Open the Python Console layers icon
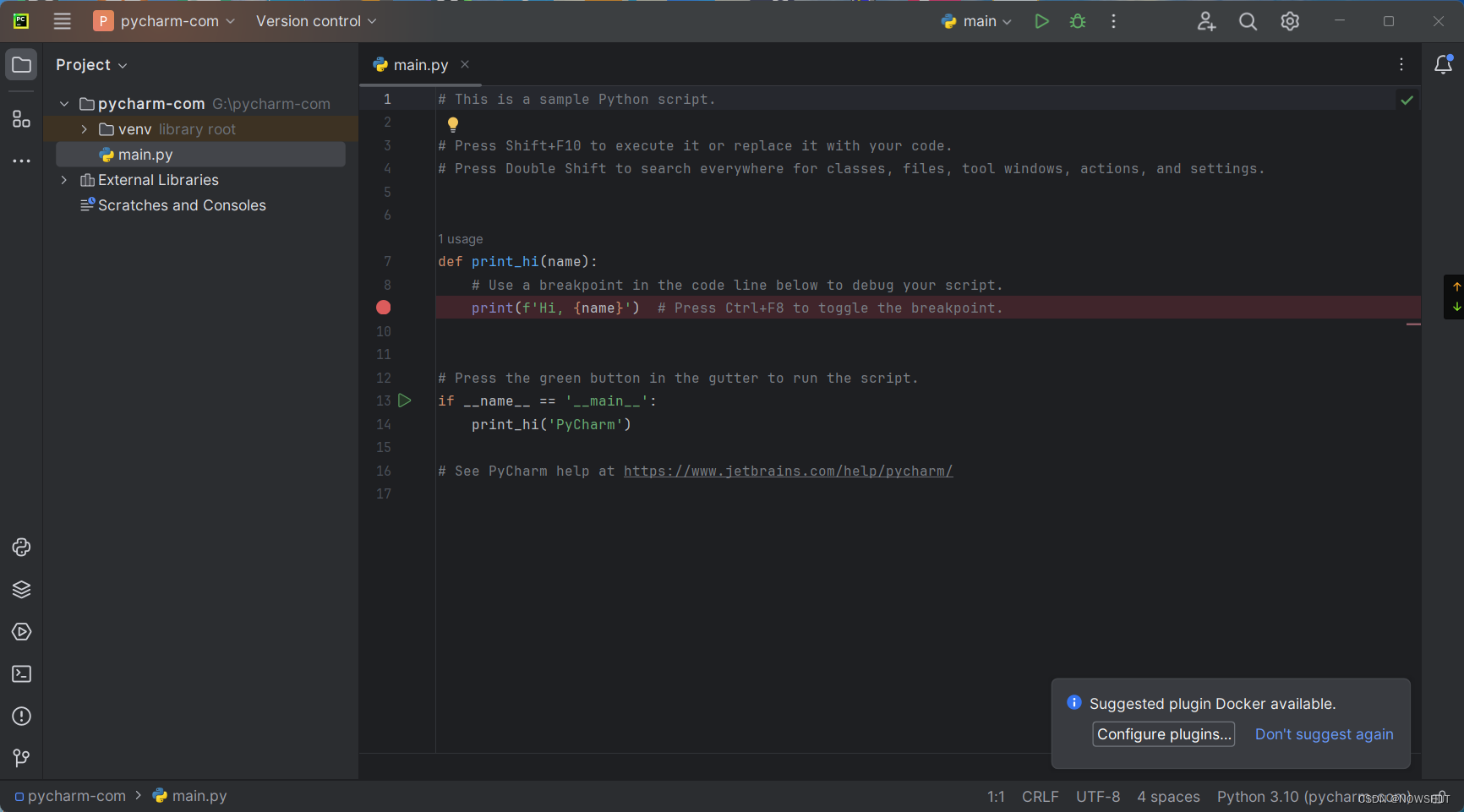This screenshot has width=1464, height=812. click(21, 590)
